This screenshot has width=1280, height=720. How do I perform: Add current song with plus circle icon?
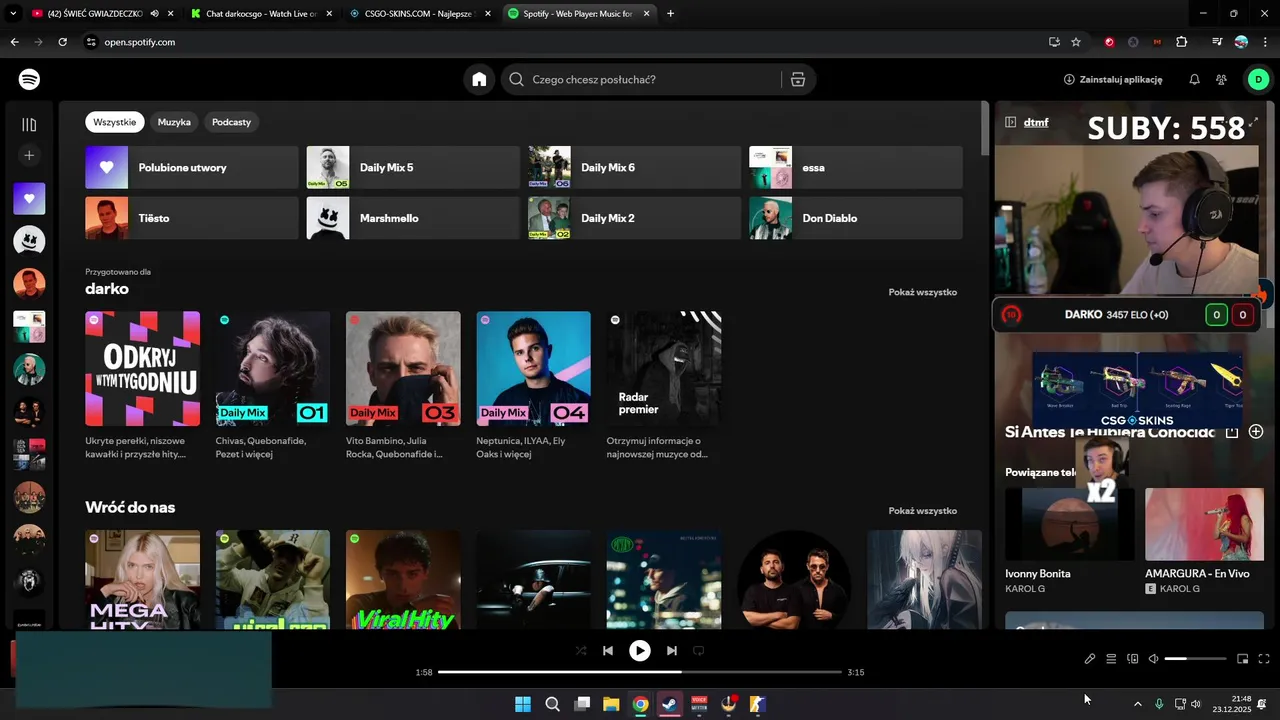point(1256,432)
